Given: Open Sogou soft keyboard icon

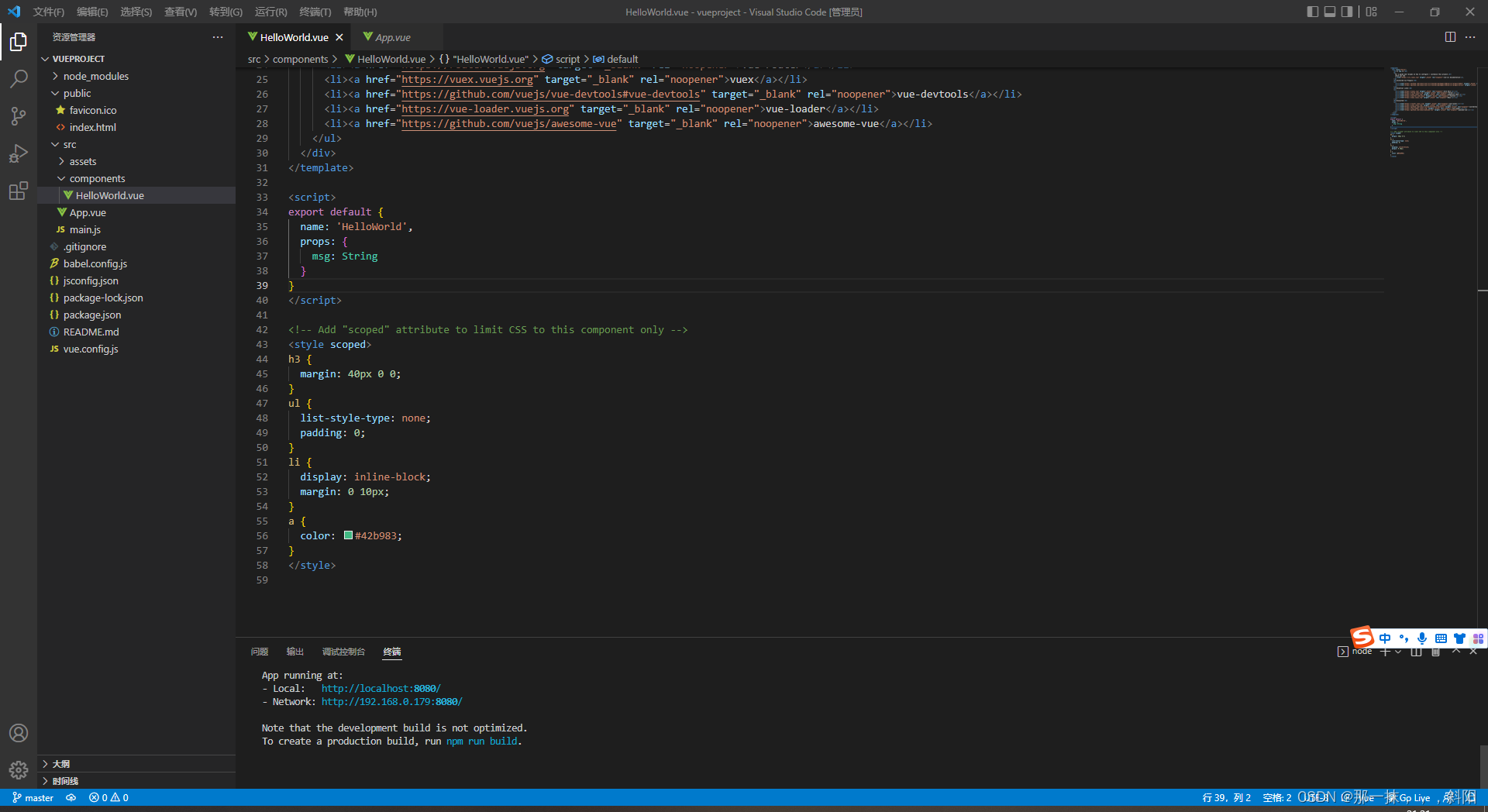Looking at the screenshot, I should click(1441, 638).
